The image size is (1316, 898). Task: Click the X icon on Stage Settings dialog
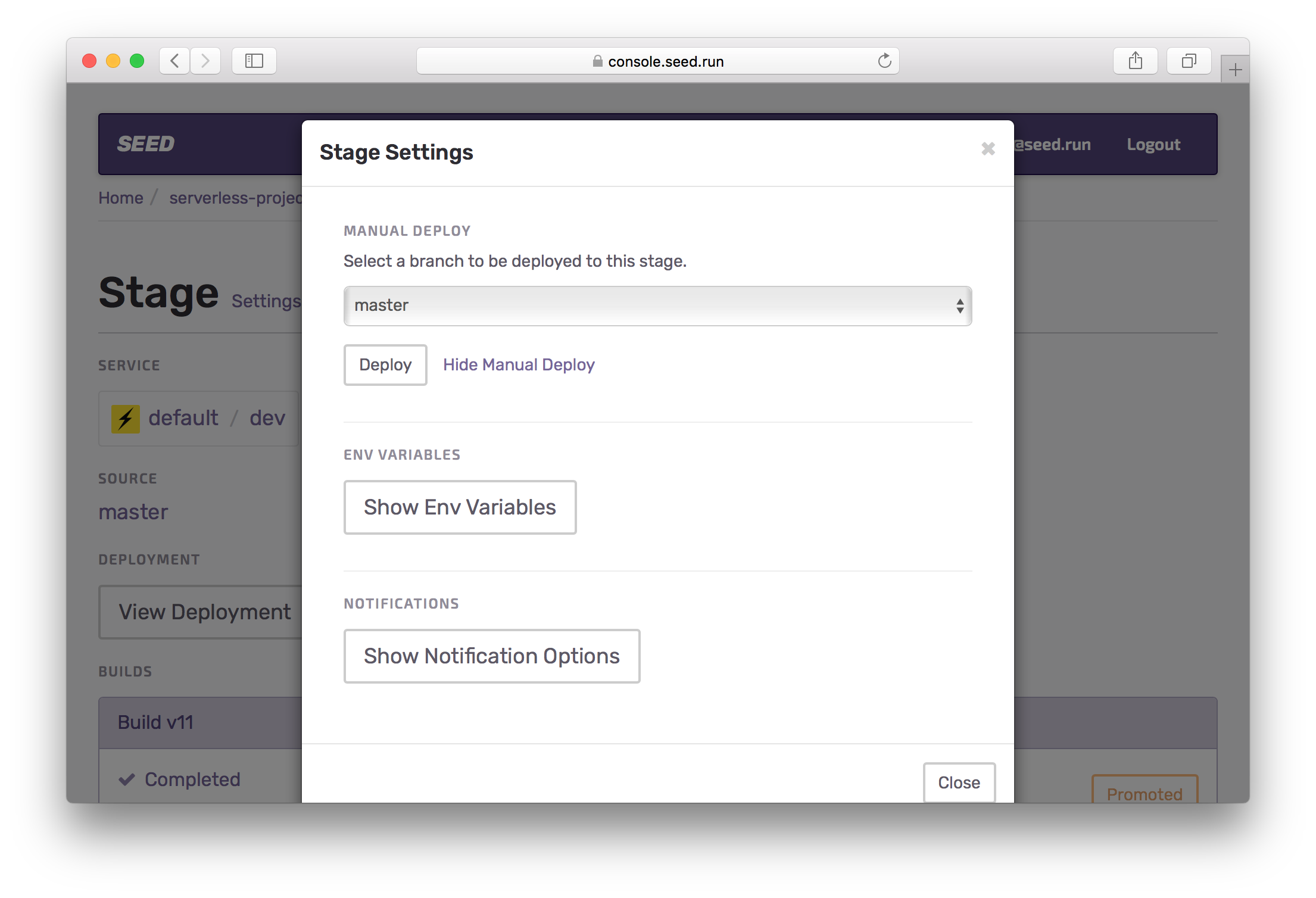(x=988, y=149)
